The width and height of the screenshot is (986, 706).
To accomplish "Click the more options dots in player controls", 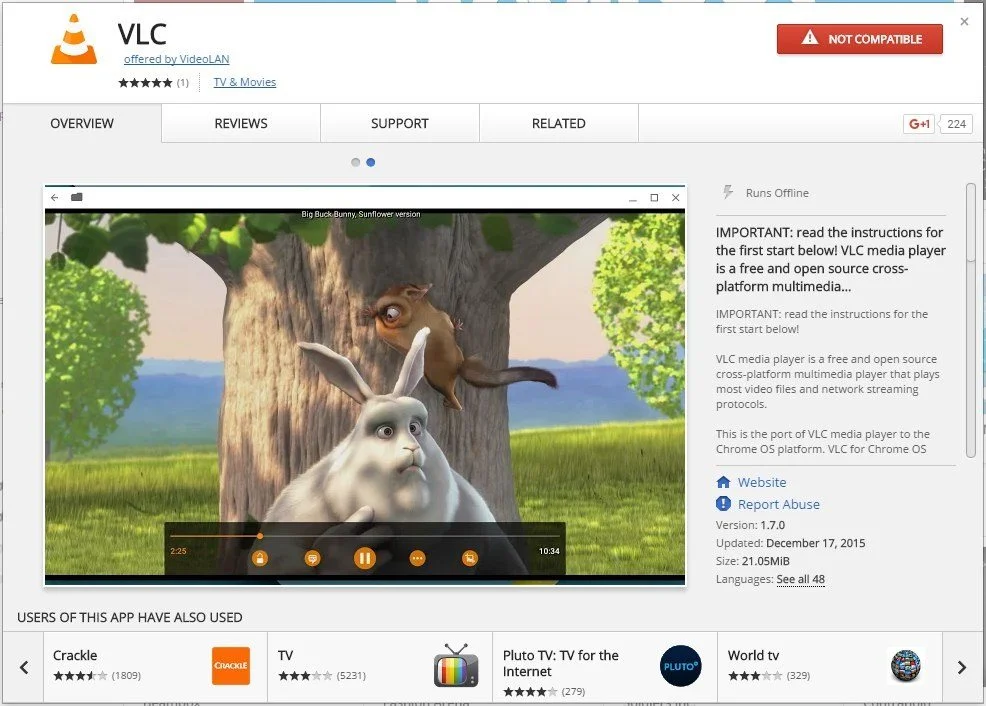I will tap(417, 558).
